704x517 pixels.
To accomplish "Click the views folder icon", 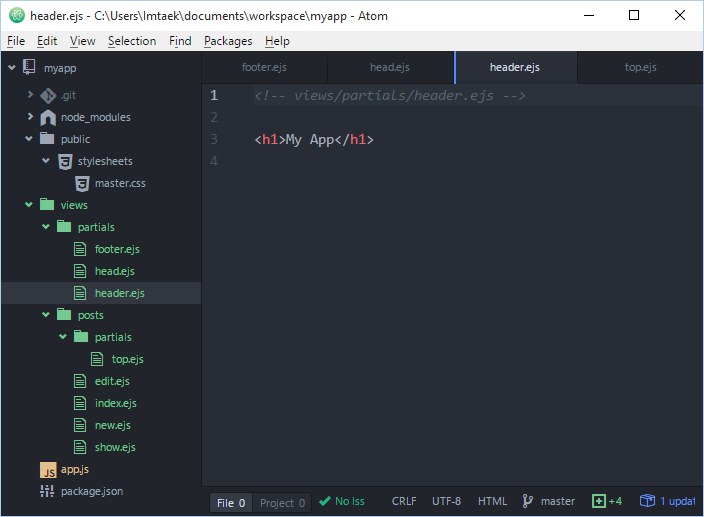I will point(47,204).
